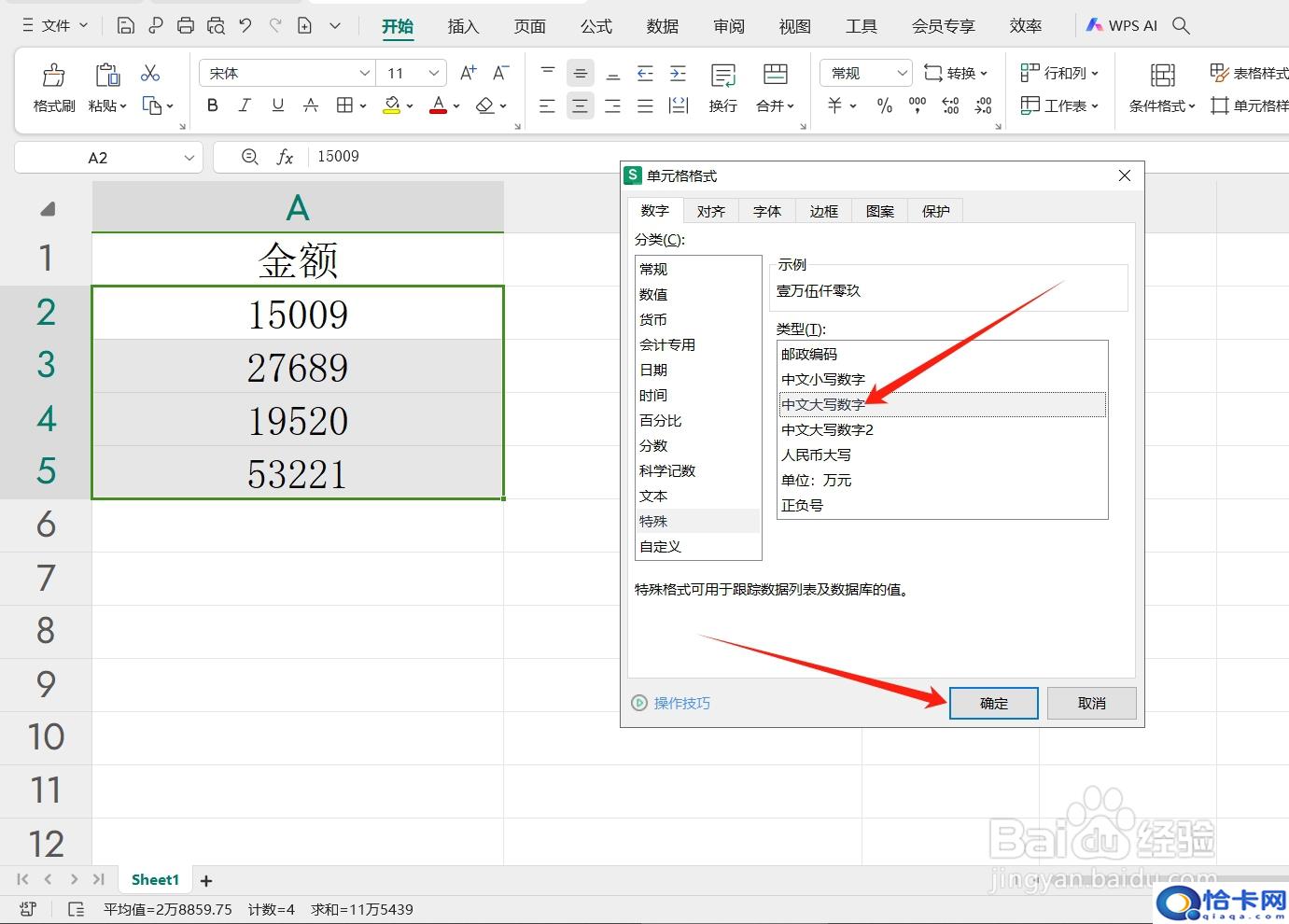Click the zoom magnifier icon in formula bar
Image resolution: width=1289 pixels, height=924 pixels.
click(249, 157)
